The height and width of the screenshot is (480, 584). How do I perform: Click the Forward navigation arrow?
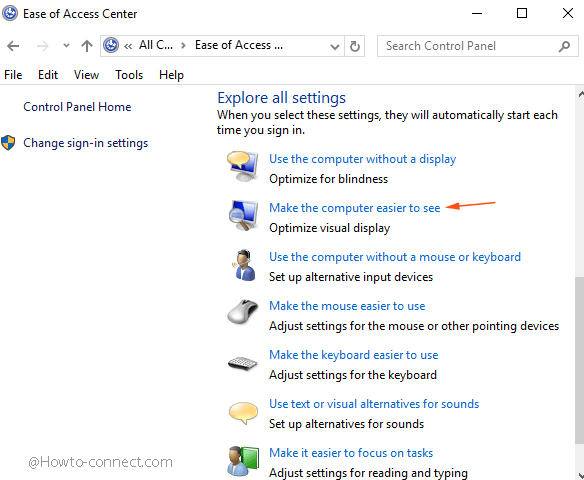click(42, 46)
